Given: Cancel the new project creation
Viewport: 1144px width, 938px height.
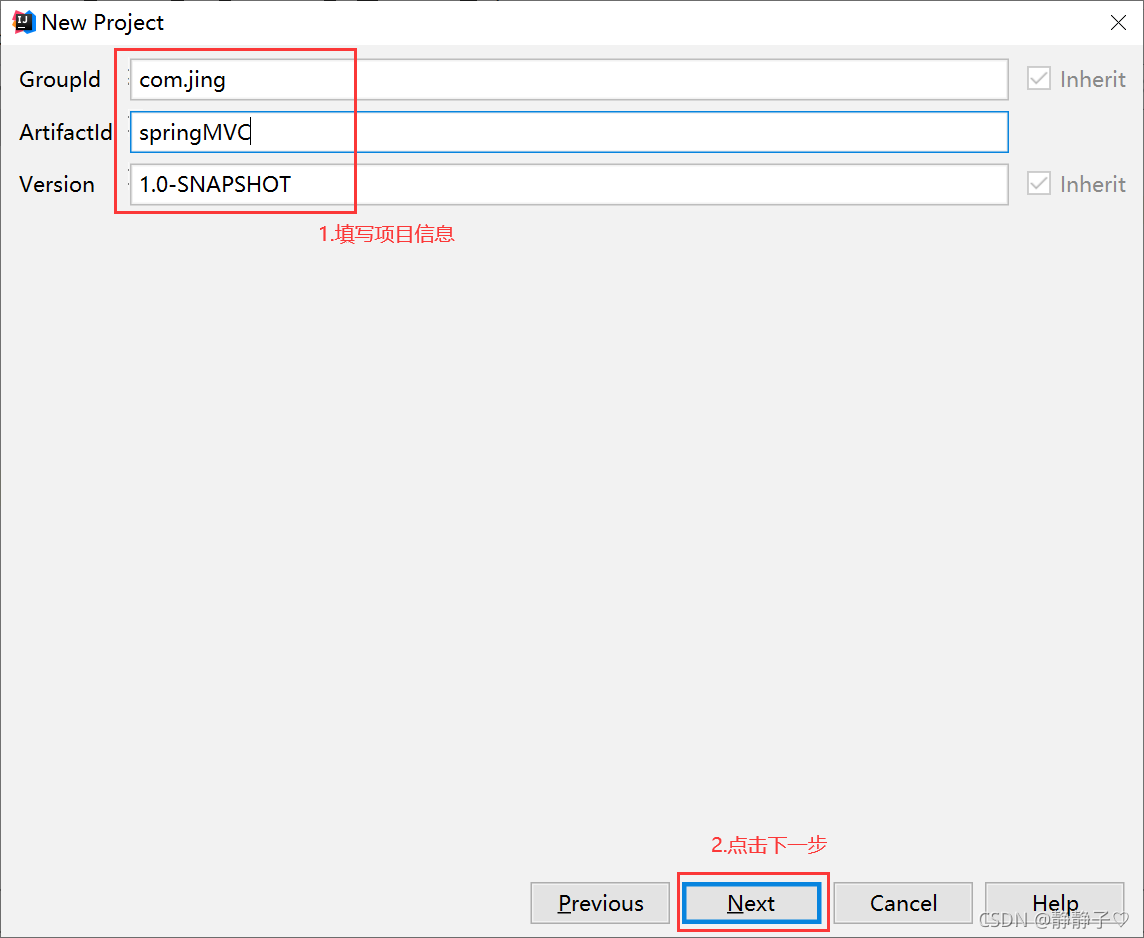Looking at the screenshot, I should [x=902, y=903].
